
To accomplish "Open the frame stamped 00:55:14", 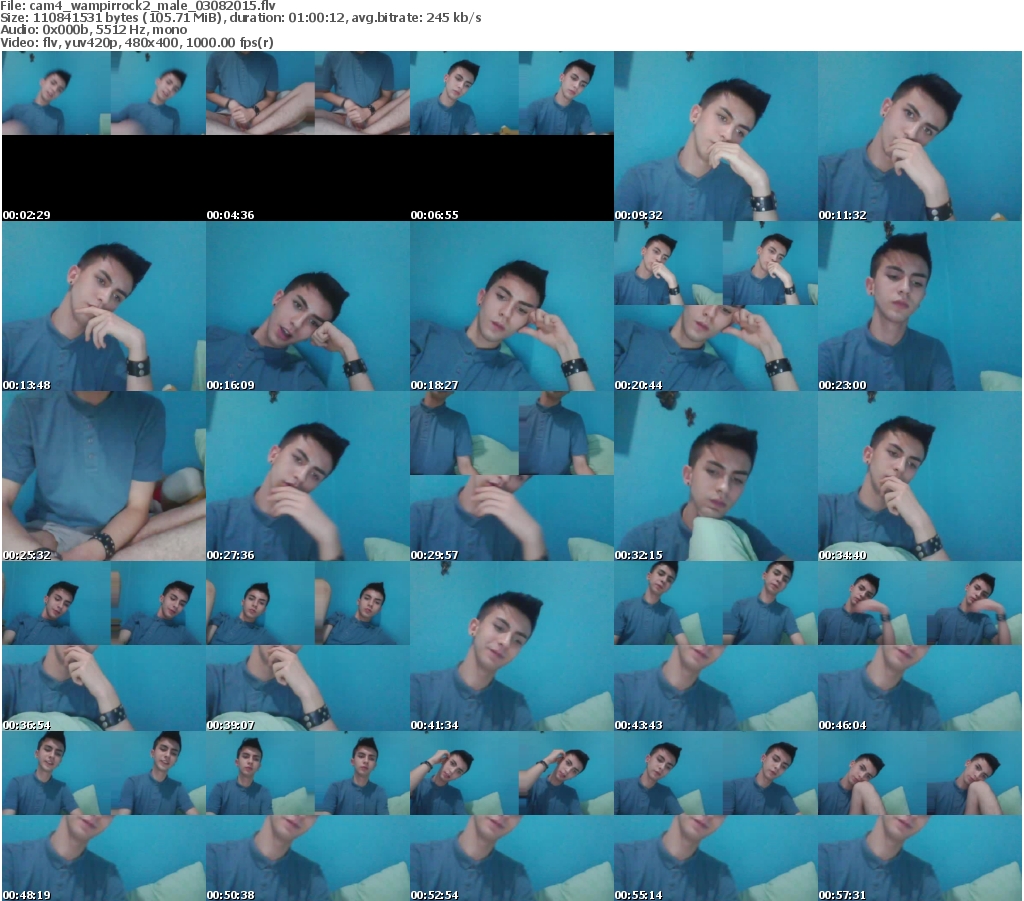I will pos(716,816).
